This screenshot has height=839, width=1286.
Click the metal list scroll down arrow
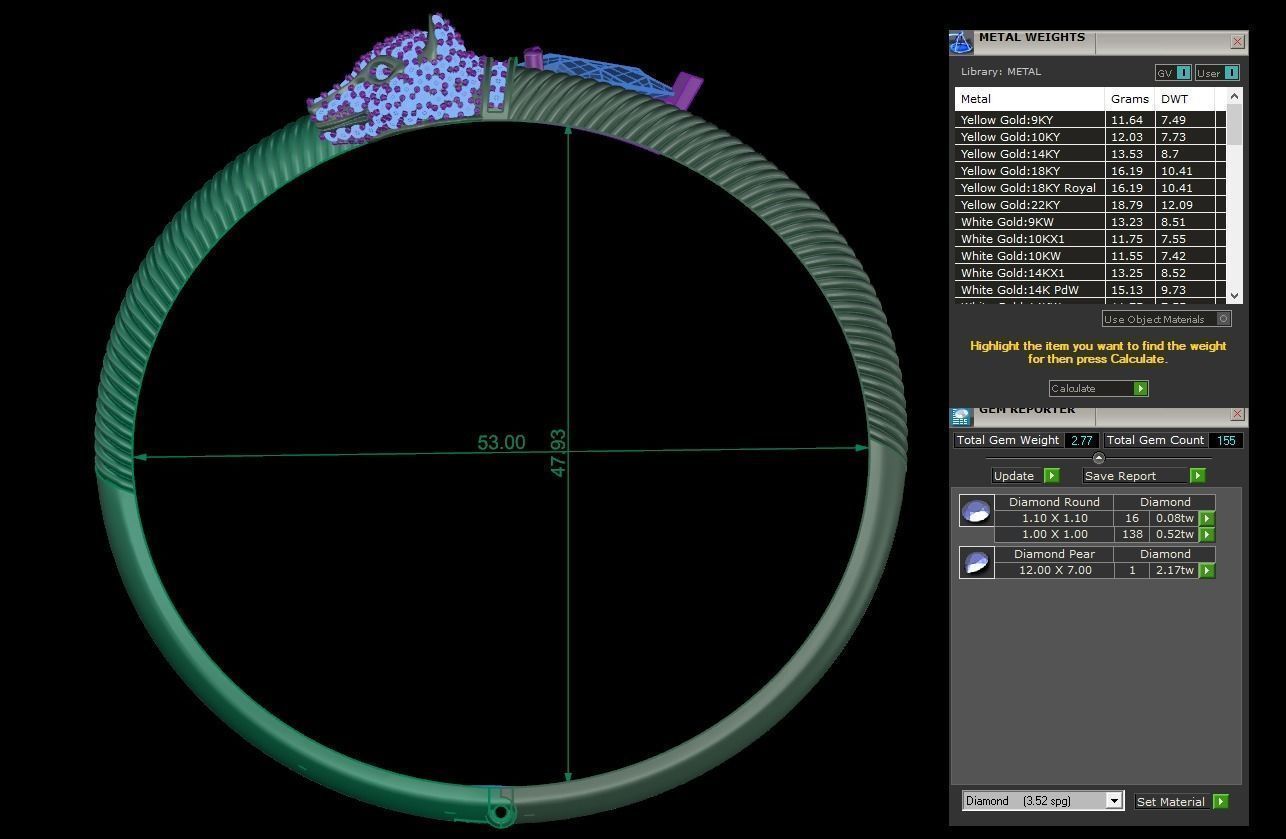coord(1234,296)
